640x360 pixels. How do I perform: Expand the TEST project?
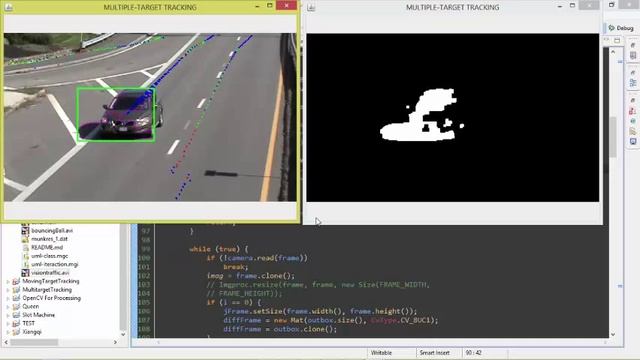(8, 324)
